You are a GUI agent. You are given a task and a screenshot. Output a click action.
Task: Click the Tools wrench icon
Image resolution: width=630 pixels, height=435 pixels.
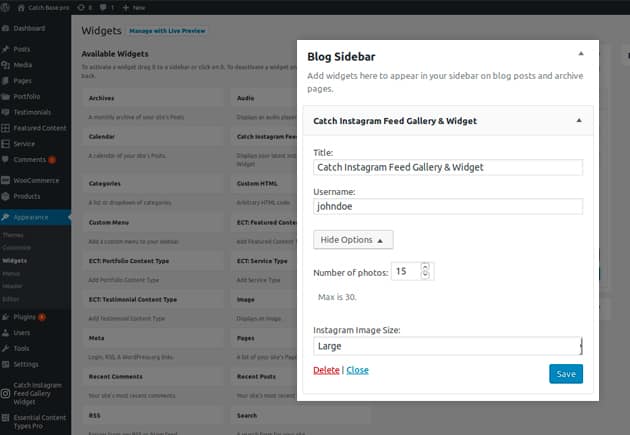click(x=5, y=348)
